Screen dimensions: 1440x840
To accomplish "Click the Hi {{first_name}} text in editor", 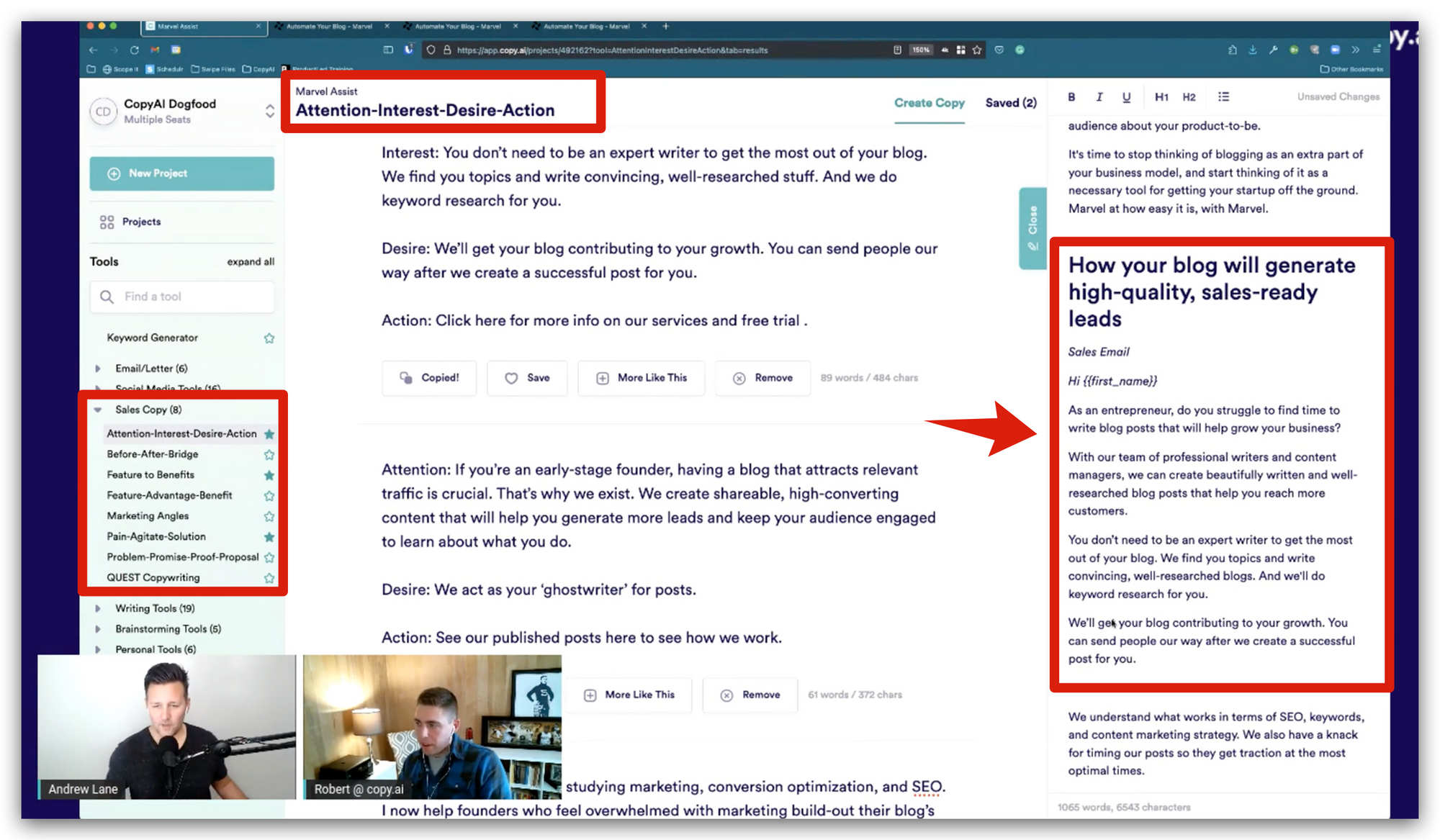I will (1112, 381).
